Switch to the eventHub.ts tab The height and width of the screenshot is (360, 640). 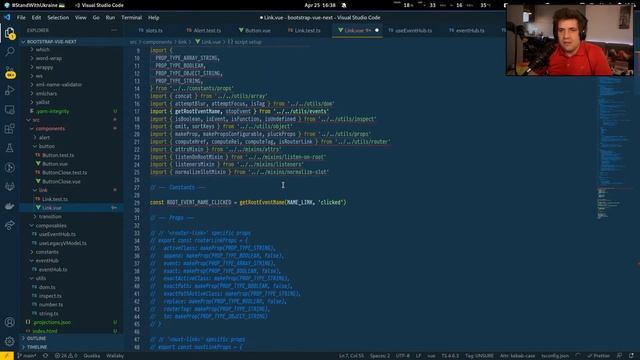point(467,30)
